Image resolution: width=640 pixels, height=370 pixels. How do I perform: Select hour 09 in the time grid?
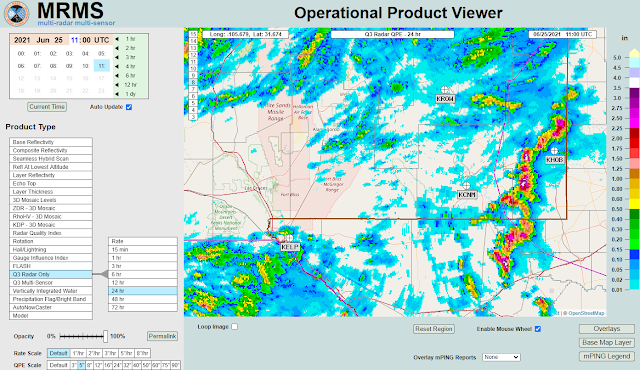69,66
